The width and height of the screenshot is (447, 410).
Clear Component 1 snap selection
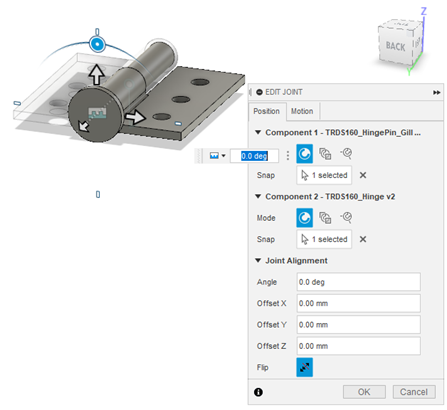tap(363, 175)
